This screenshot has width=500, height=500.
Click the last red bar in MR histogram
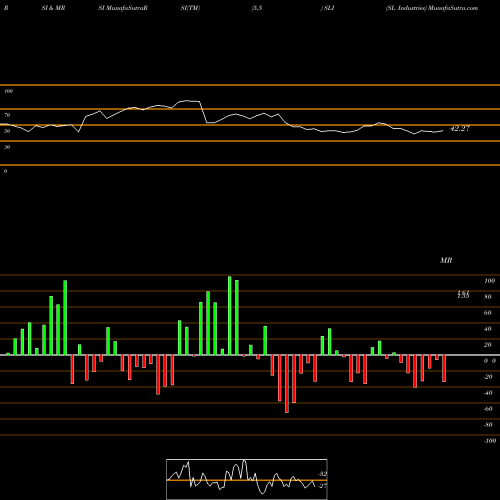tap(444, 368)
